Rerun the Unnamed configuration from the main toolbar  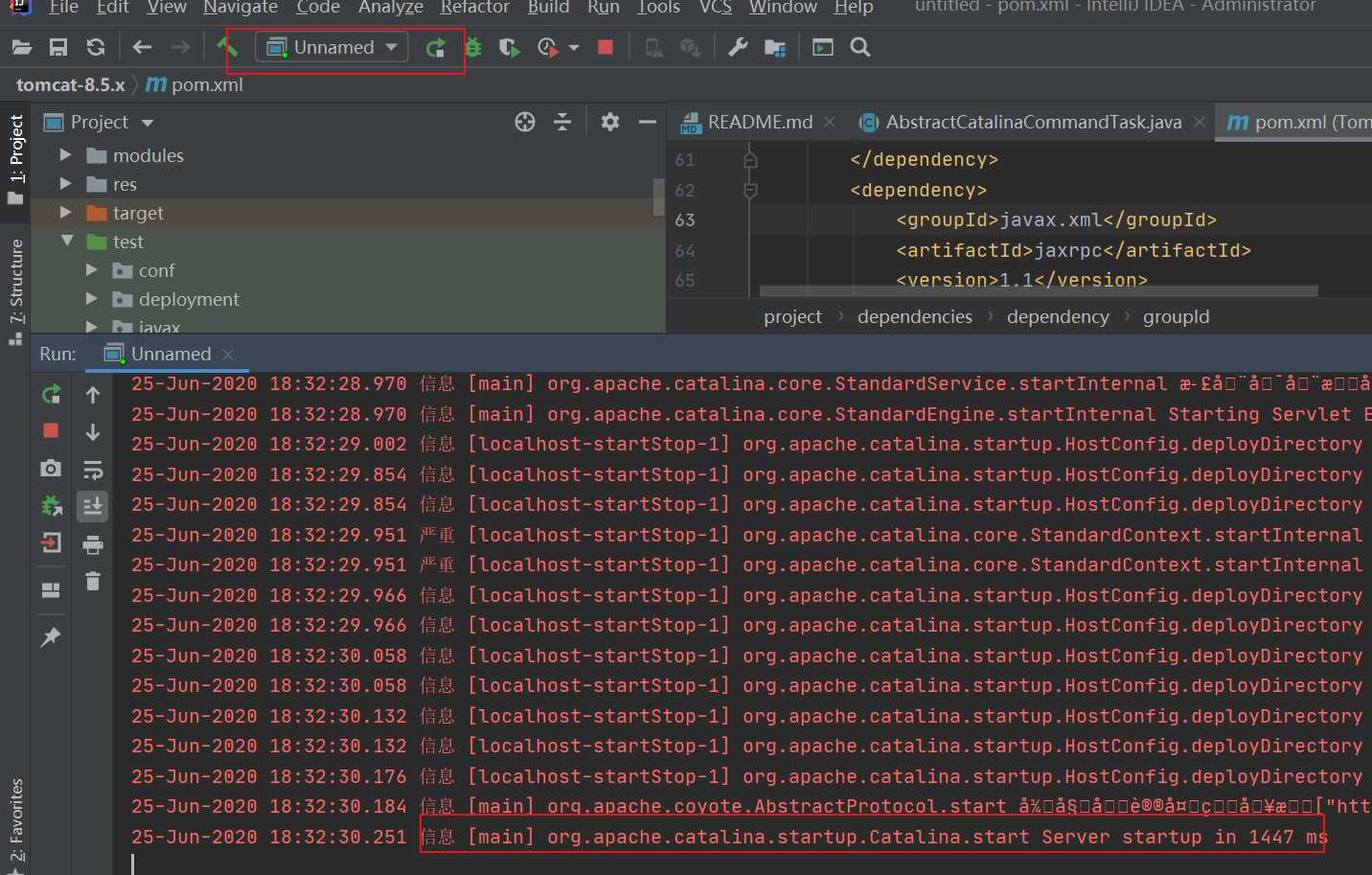click(x=435, y=47)
